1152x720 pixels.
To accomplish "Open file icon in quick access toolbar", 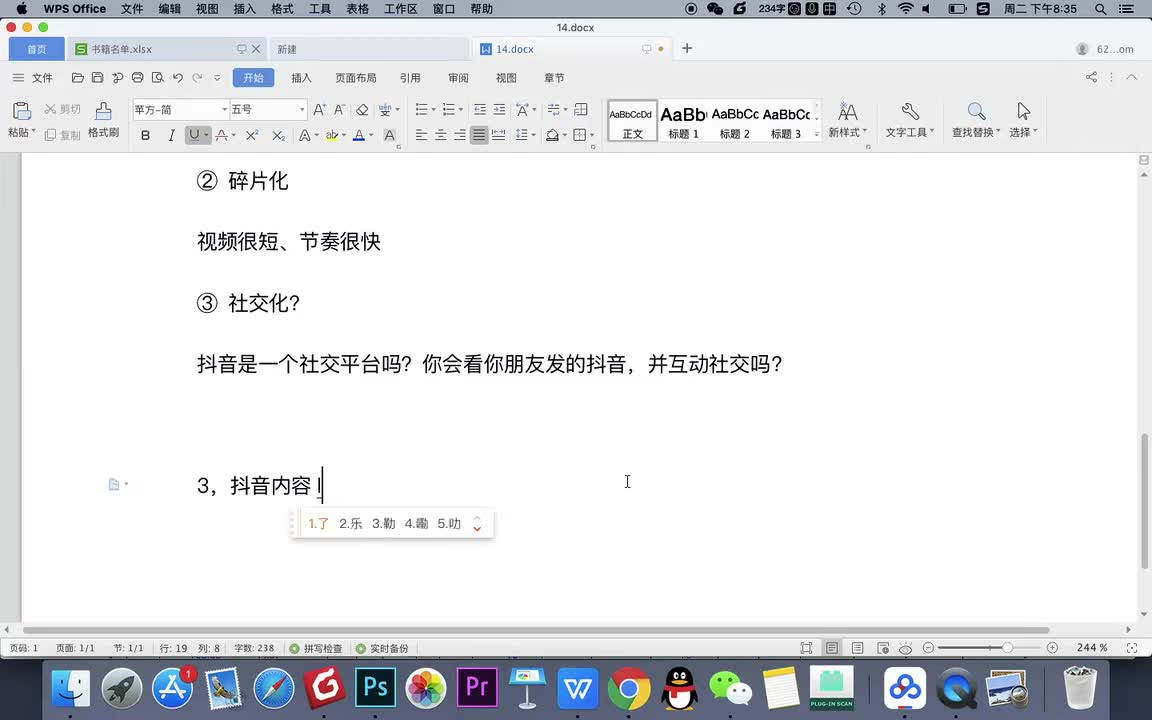I will 77,77.
